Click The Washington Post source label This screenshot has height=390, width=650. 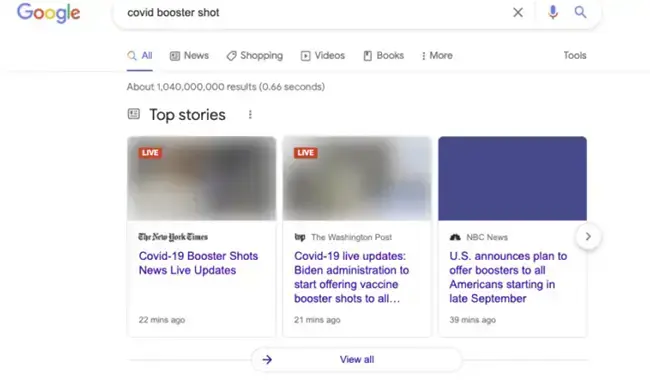click(x=352, y=237)
